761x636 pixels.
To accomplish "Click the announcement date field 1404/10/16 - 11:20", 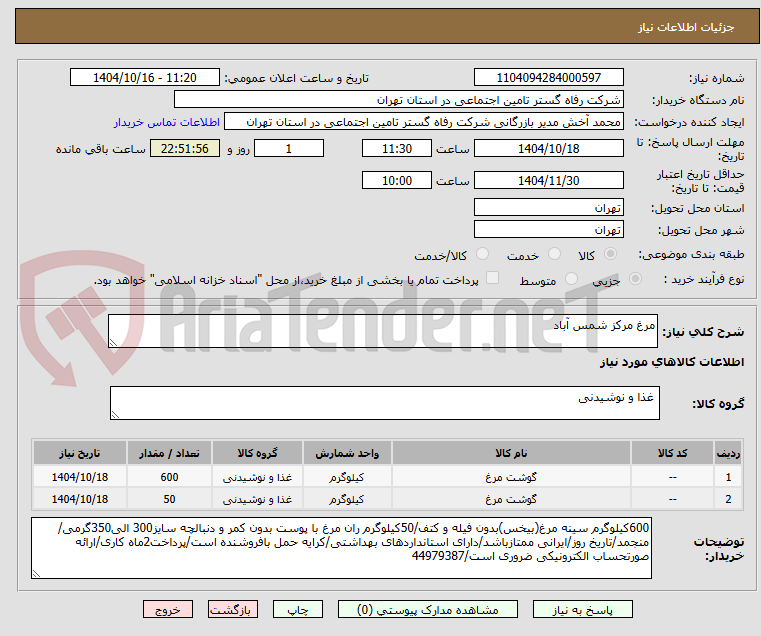I will tap(145, 78).
